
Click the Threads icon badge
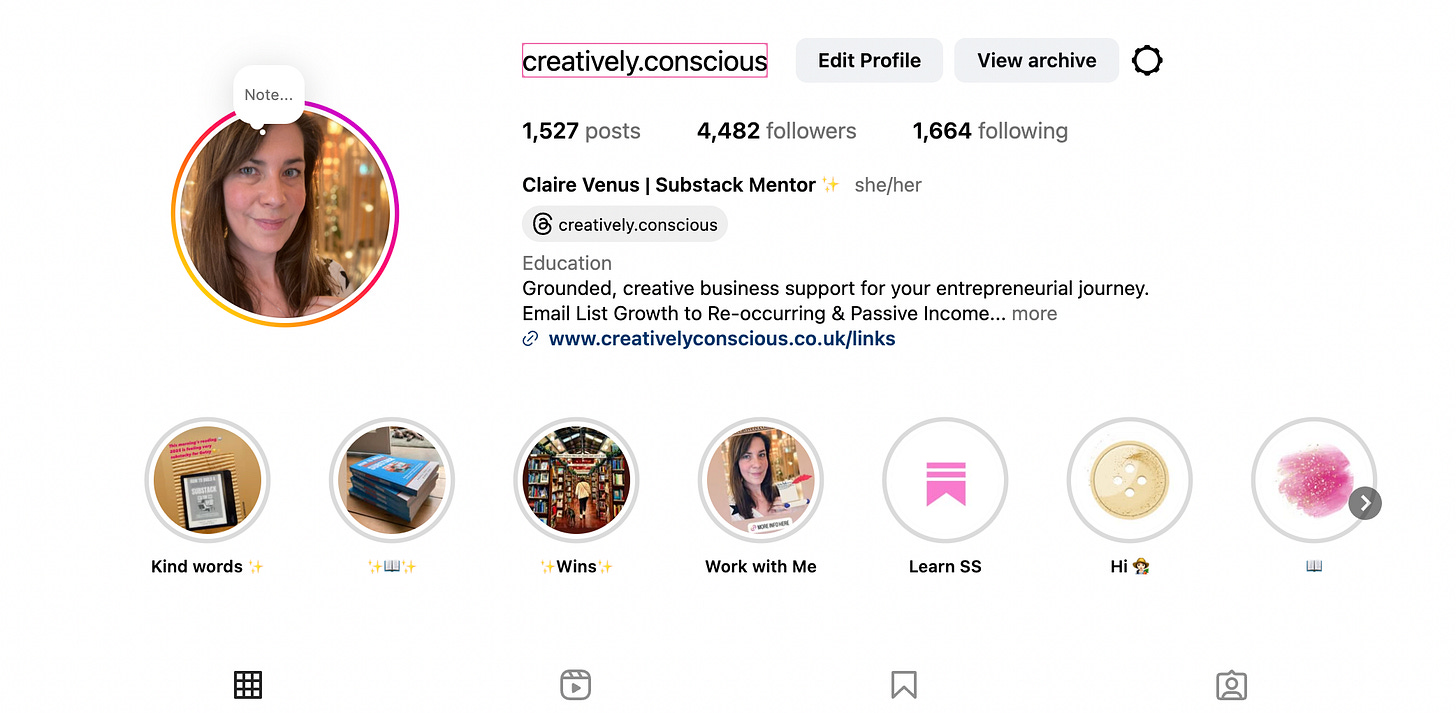(542, 225)
